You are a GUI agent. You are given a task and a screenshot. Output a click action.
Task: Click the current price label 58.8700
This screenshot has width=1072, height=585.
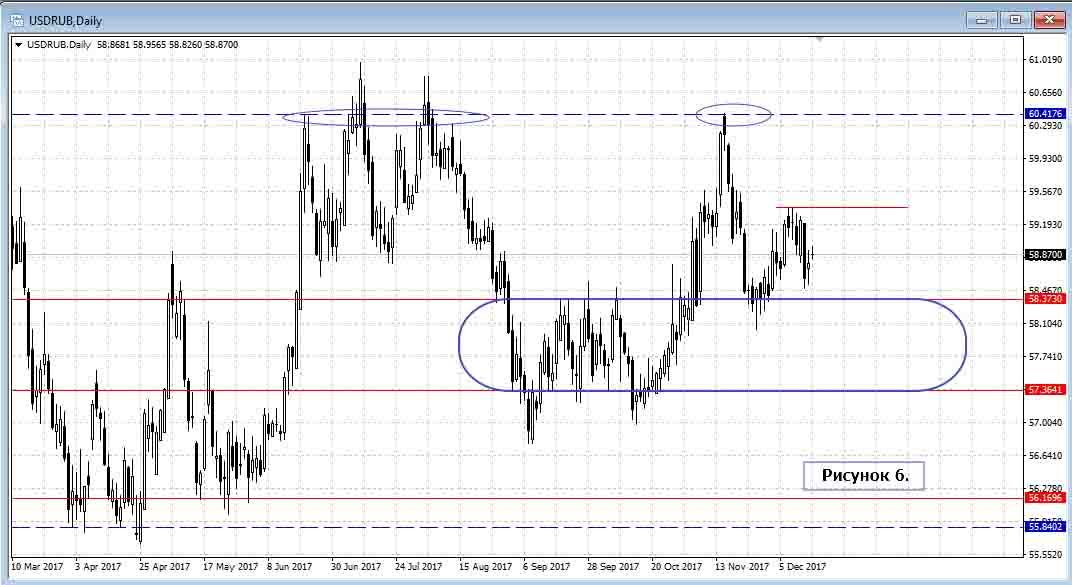1045,255
